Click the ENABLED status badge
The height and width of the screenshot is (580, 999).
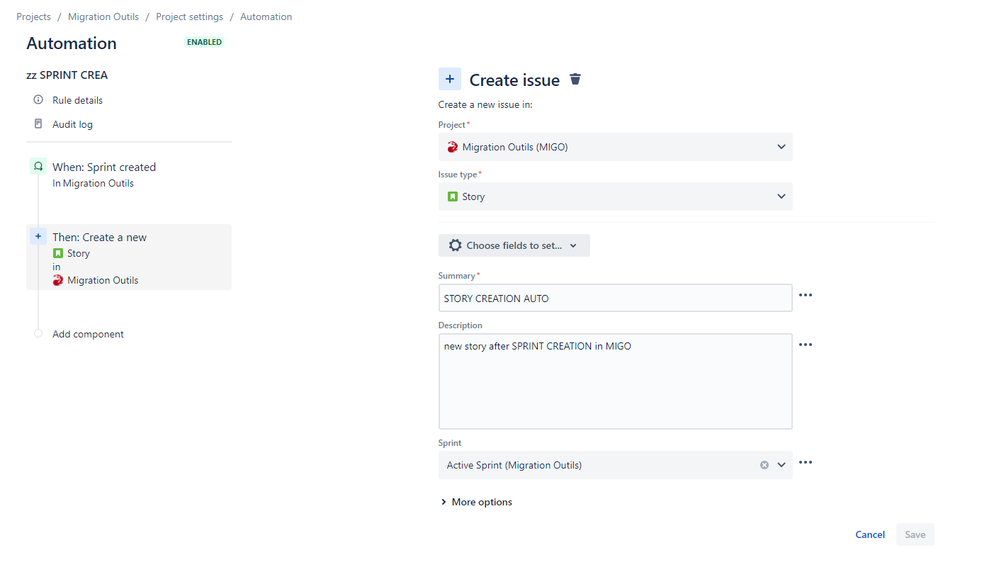(x=204, y=42)
